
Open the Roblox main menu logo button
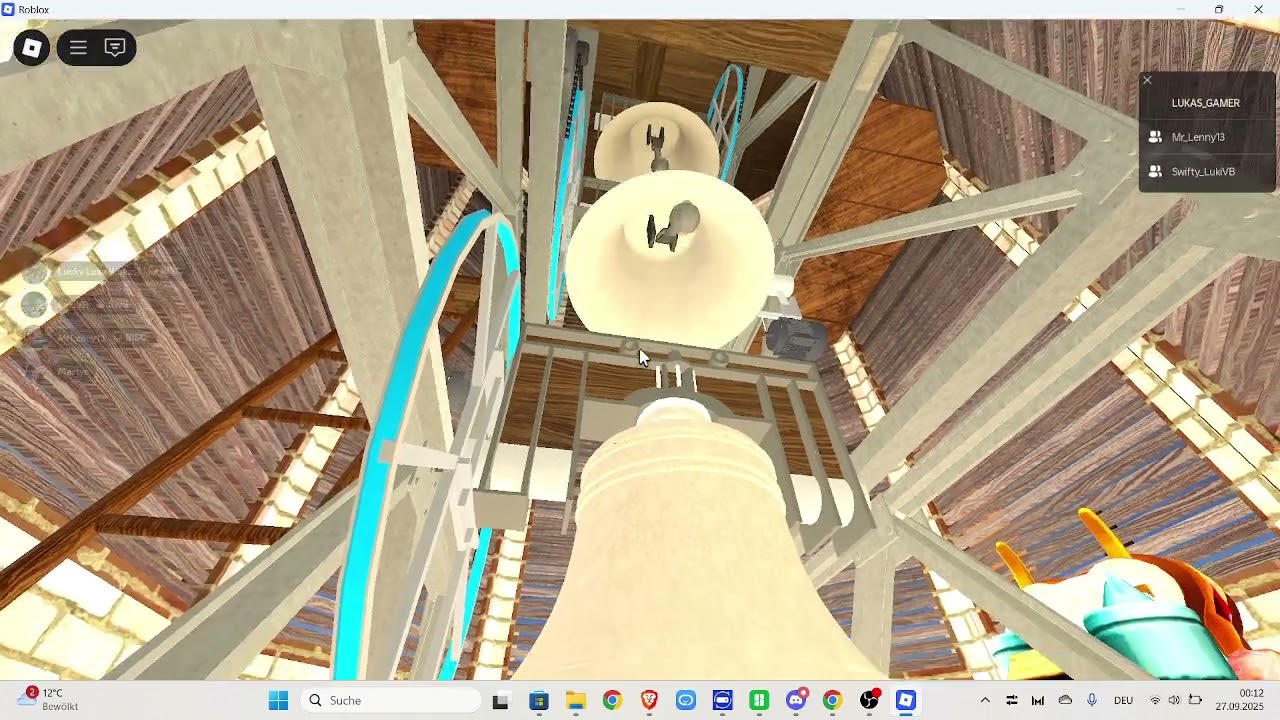coord(31,48)
